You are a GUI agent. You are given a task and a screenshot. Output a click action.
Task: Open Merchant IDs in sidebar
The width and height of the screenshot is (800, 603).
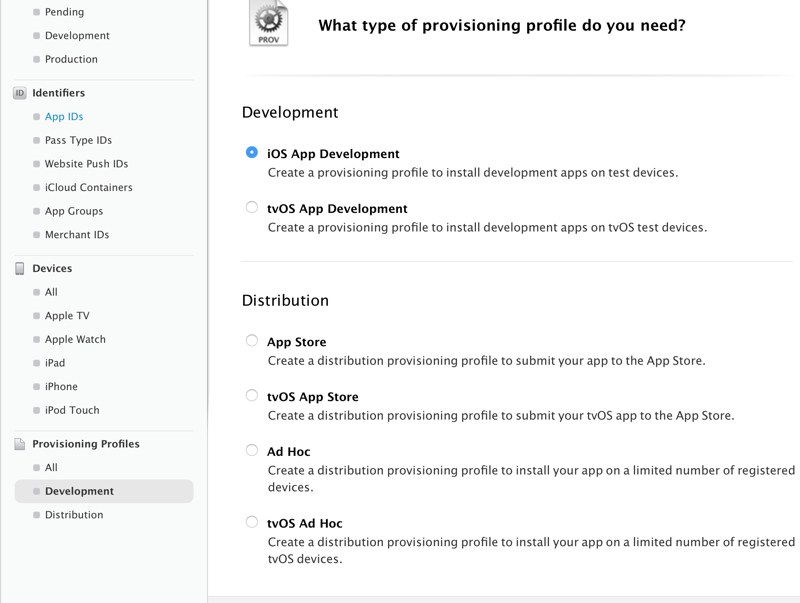tap(77, 235)
